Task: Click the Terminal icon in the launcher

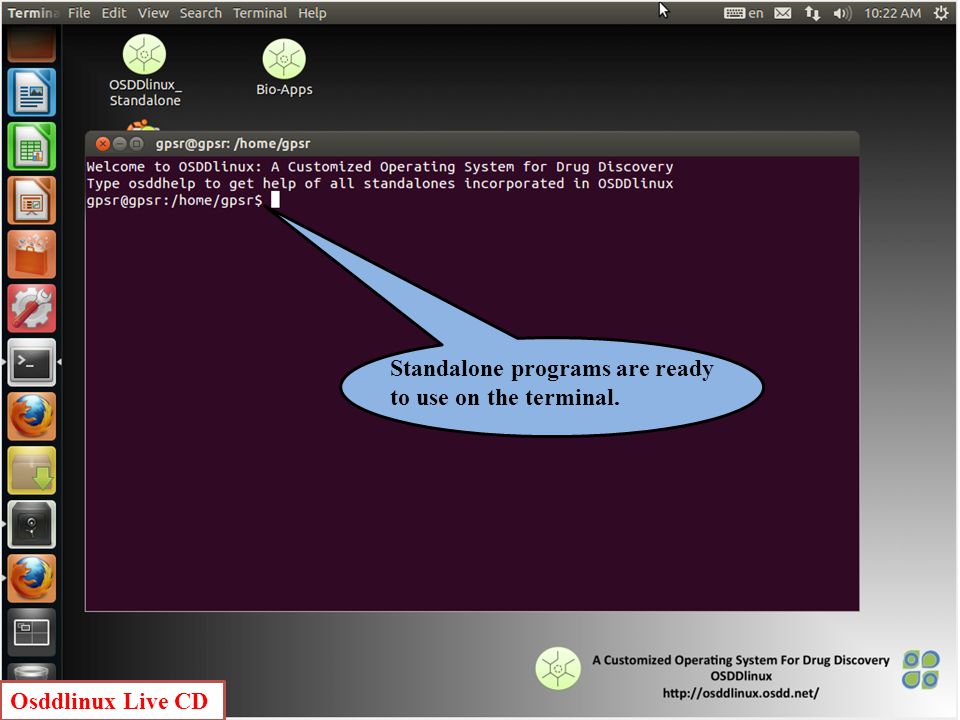Action: click(32, 362)
